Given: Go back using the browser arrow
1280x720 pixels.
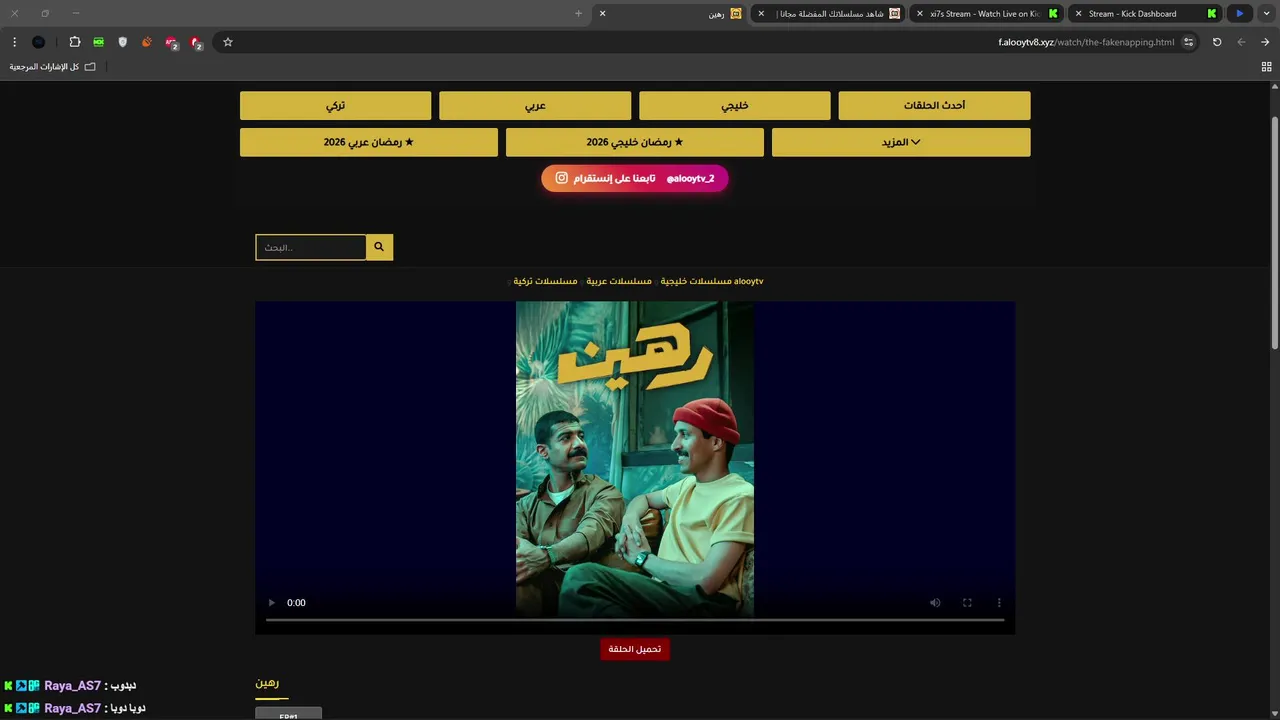Looking at the screenshot, I should tap(1241, 42).
